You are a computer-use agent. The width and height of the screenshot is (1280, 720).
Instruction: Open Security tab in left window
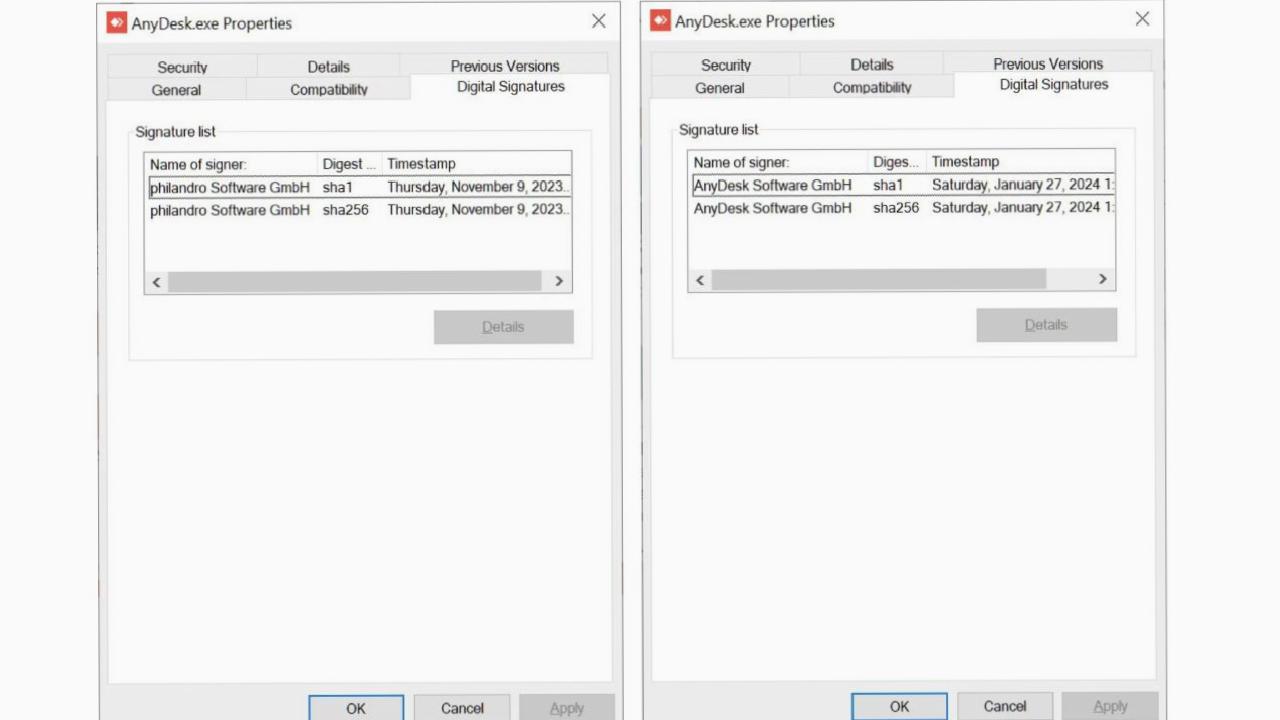[182, 67]
